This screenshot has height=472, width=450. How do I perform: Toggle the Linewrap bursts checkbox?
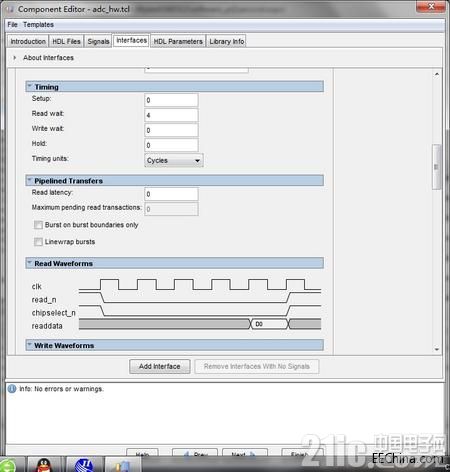point(38,242)
